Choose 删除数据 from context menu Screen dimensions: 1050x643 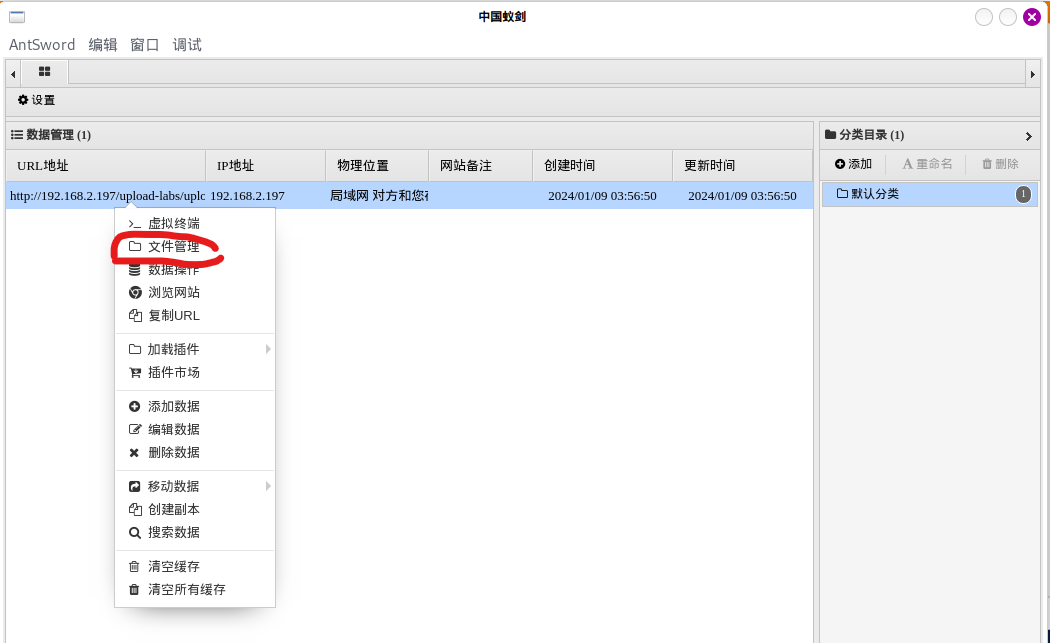tap(195, 452)
